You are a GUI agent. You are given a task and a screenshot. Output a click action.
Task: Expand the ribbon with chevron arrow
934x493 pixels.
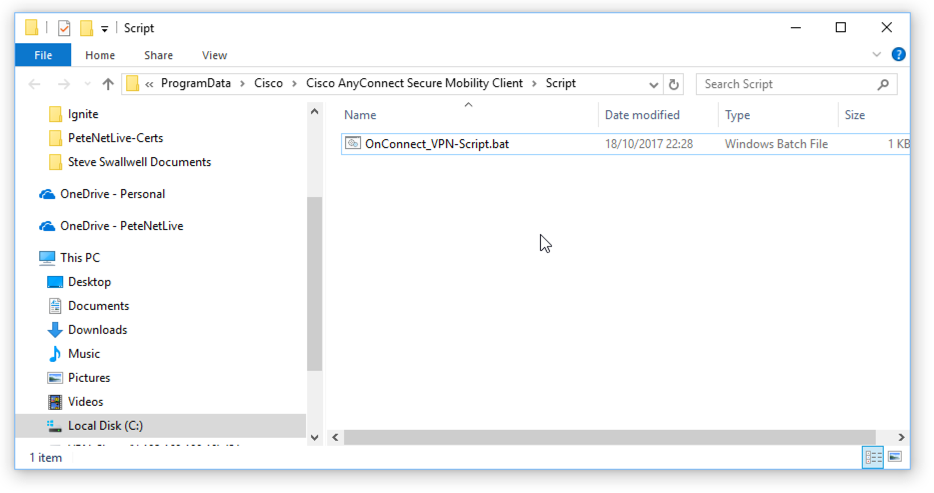(x=876, y=55)
